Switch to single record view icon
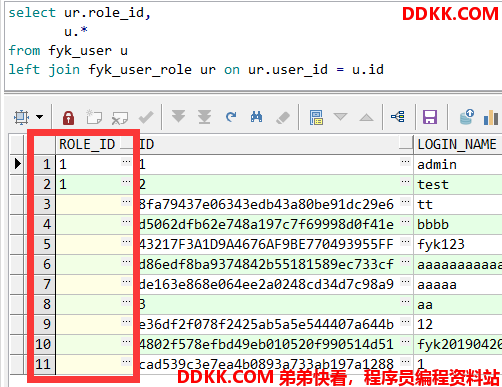This screenshot has height=387, width=502. (x=316, y=117)
